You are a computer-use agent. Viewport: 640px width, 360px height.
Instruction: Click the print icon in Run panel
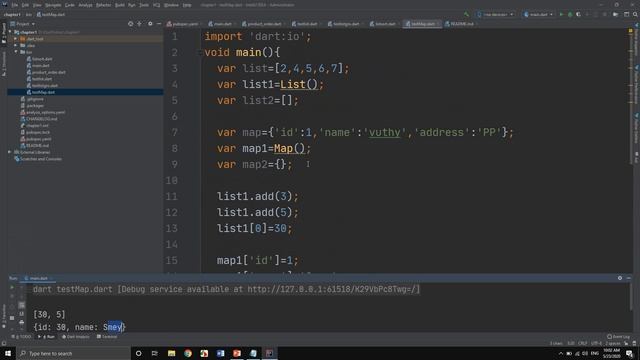(22, 322)
